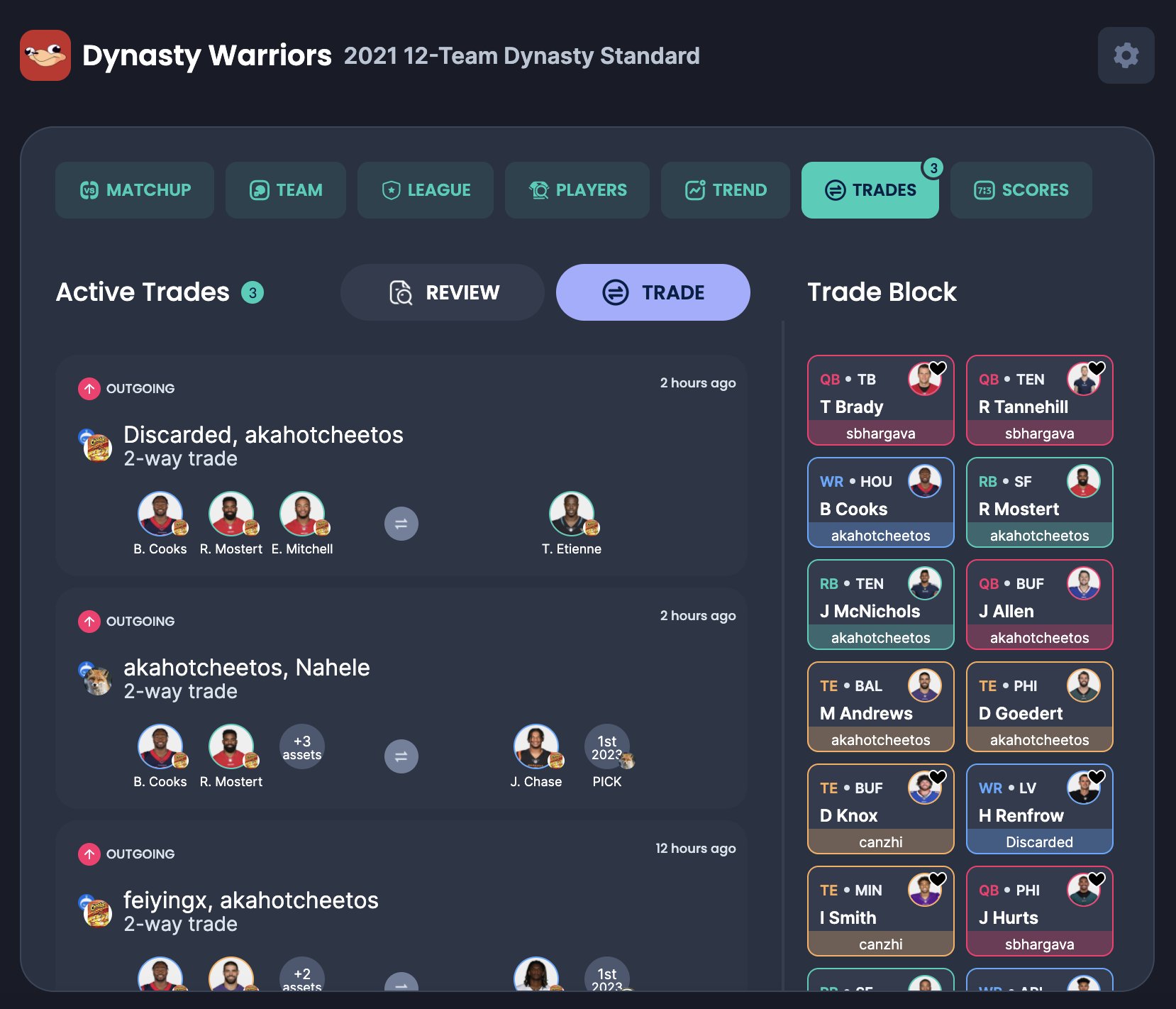Click '12 hours ago' timestamp
This screenshot has height=1009, width=1176.
[x=696, y=849]
